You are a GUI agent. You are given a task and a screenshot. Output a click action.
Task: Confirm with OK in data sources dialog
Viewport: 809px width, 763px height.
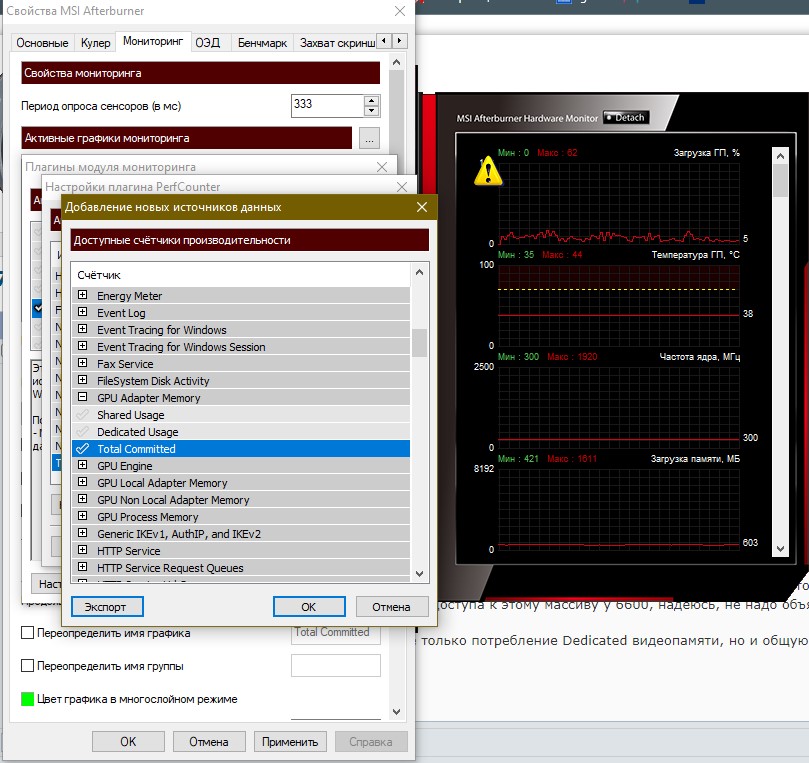coord(309,607)
